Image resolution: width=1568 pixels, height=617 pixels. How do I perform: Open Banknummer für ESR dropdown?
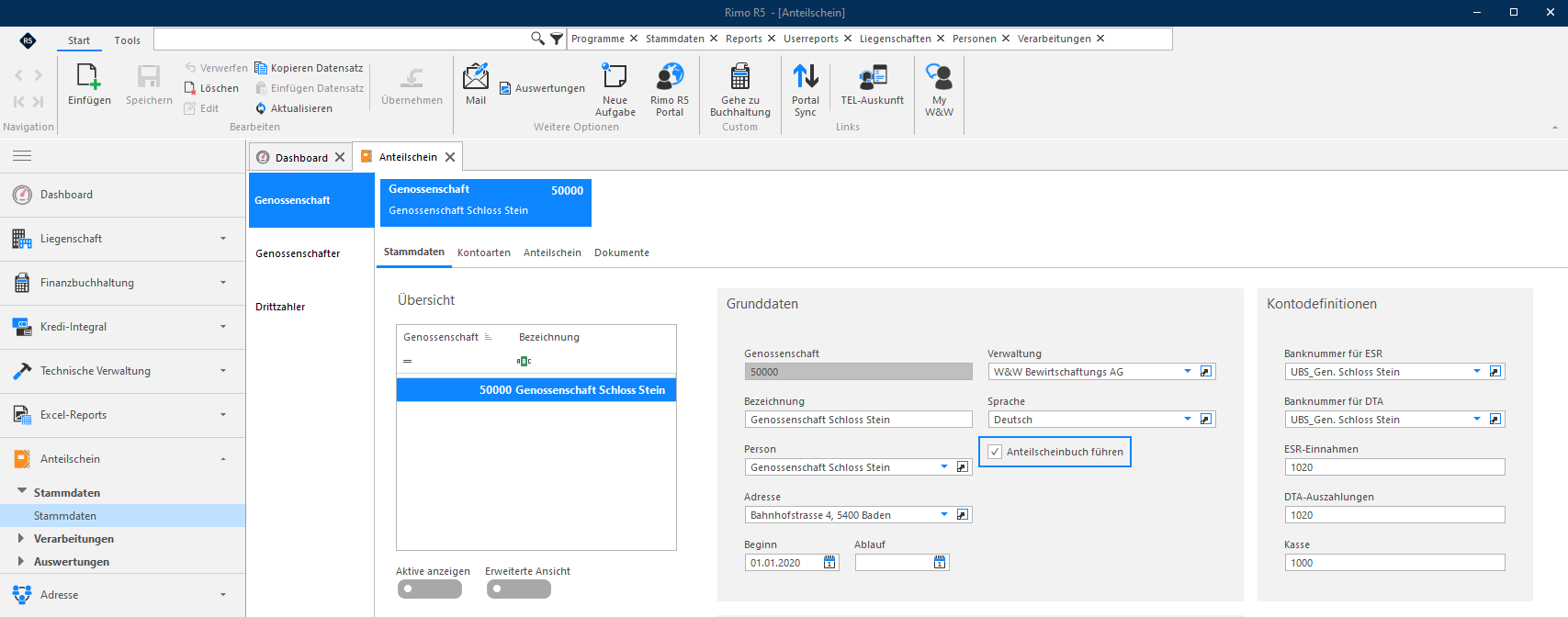click(x=1477, y=372)
